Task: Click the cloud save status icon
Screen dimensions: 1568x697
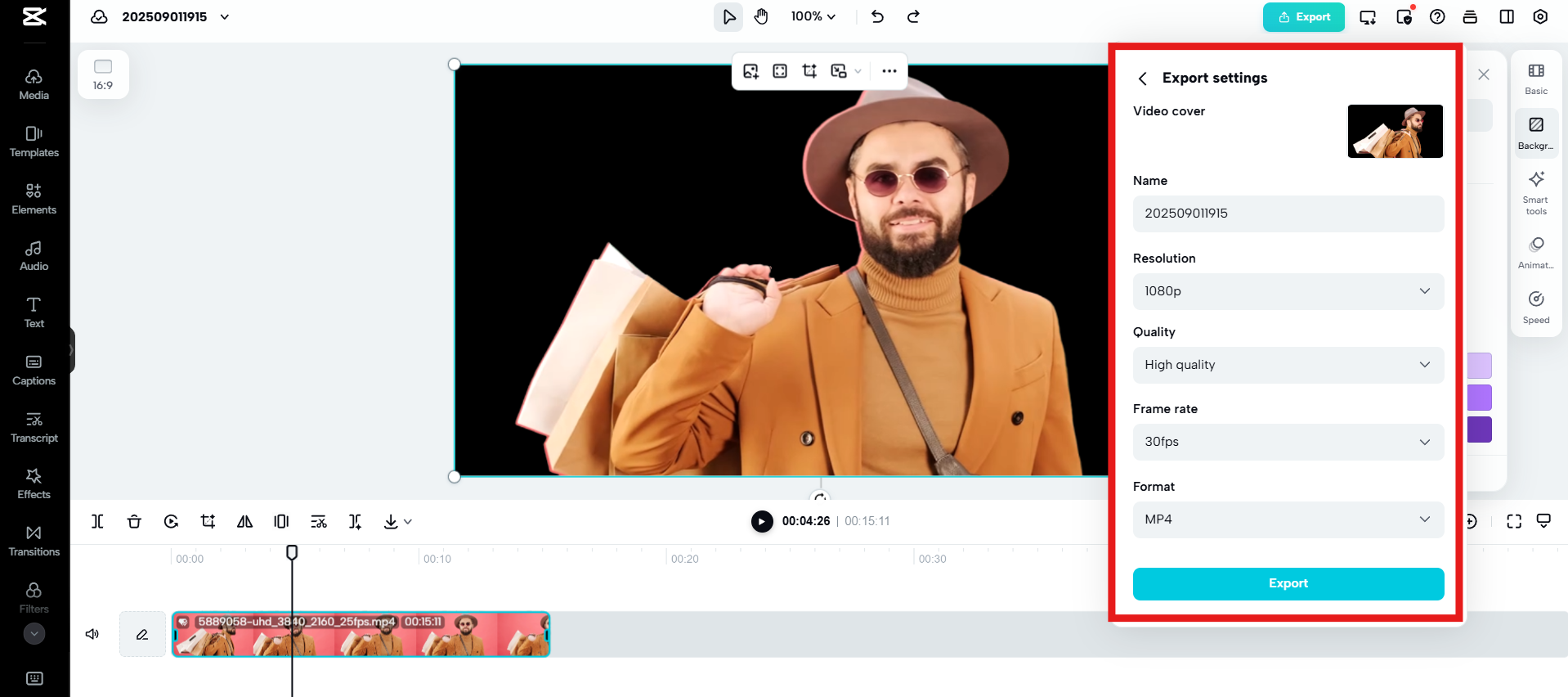Action: point(99,16)
